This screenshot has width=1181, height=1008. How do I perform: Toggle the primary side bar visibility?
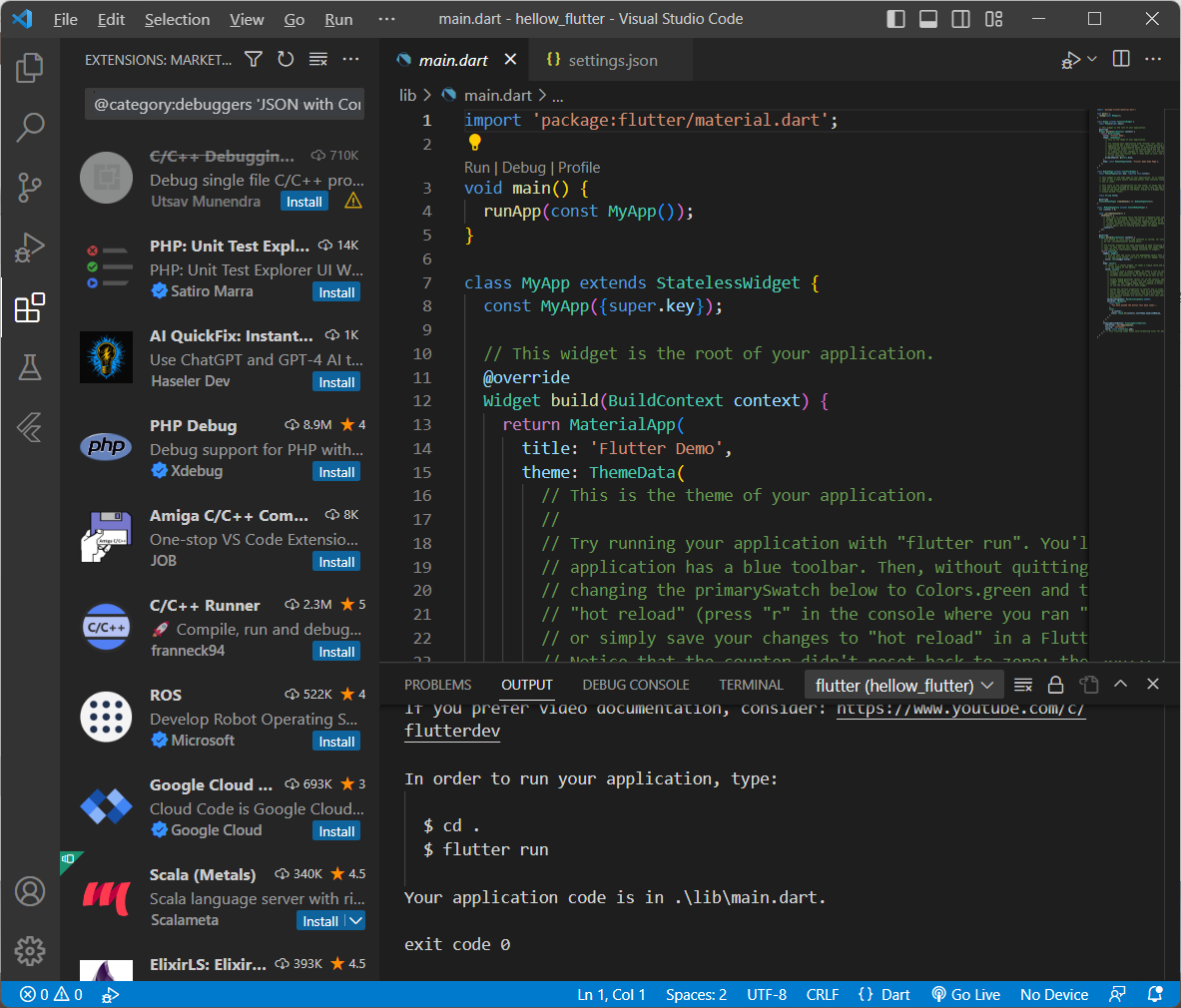tap(895, 19)
